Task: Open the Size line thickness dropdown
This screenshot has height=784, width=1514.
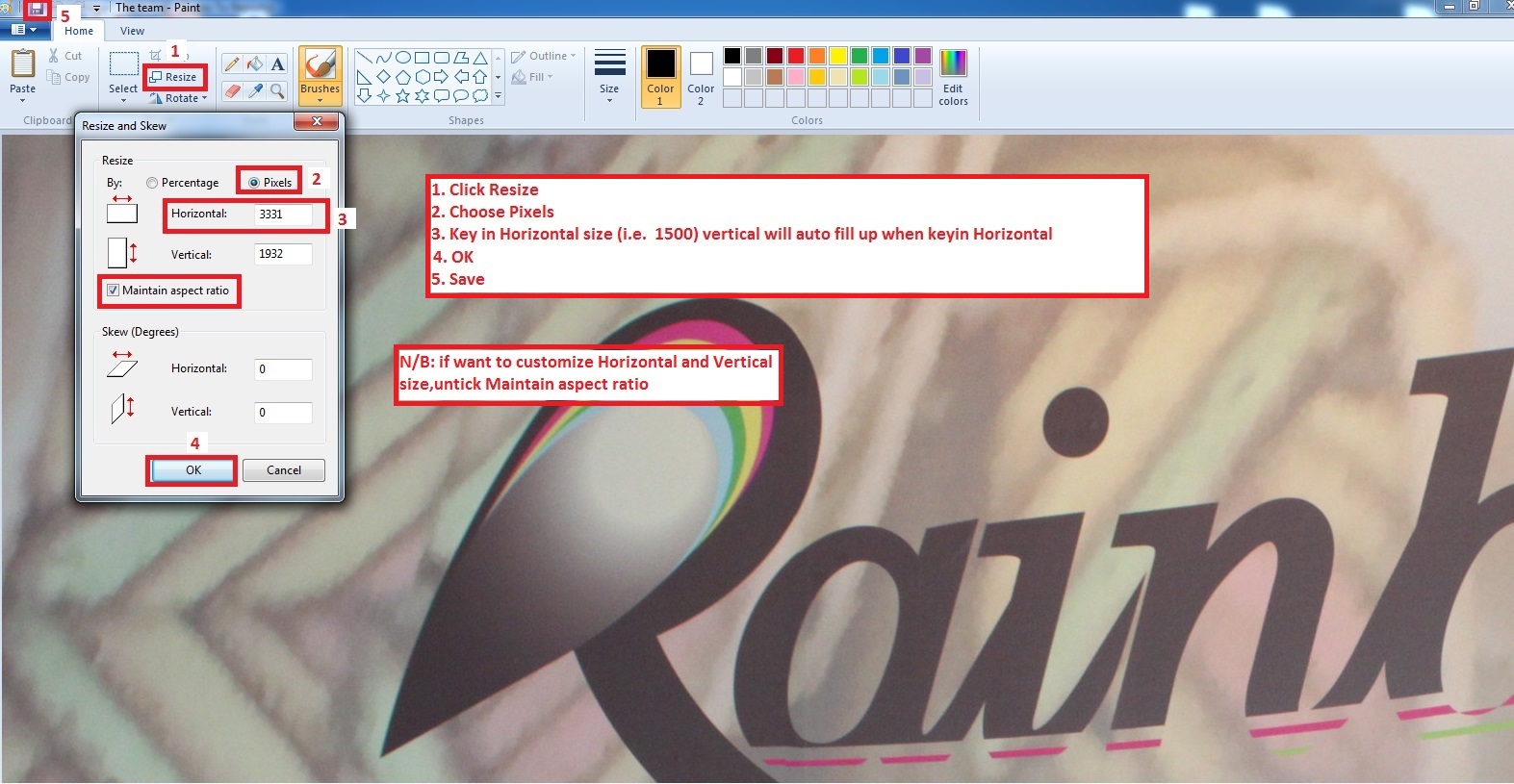Action: pyautogui.click(x=609, y=77)
